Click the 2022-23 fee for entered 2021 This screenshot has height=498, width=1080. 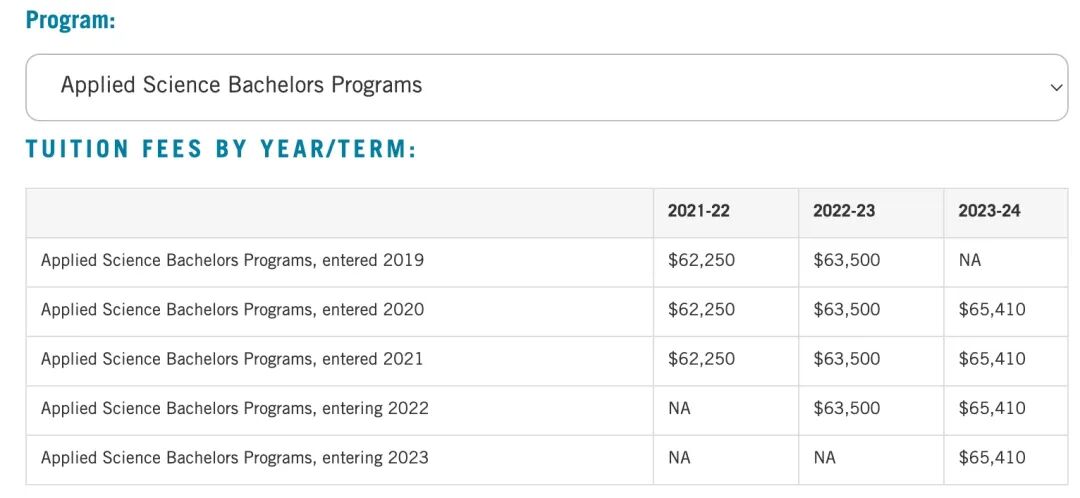846,359
